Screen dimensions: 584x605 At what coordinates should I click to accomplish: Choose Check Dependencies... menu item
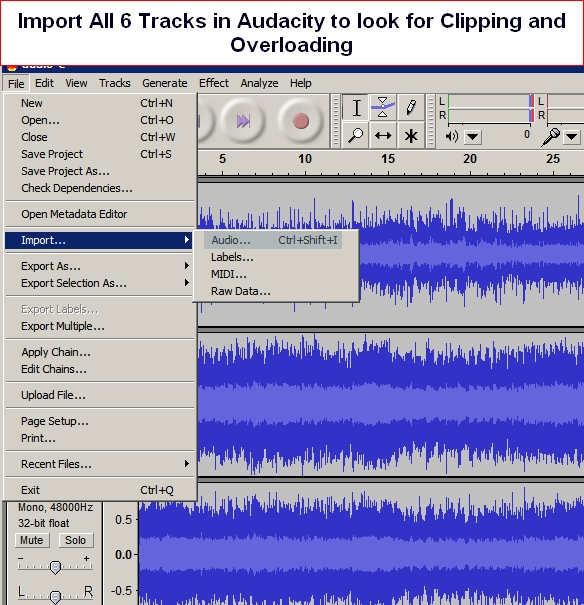click(x=99, y=188)
